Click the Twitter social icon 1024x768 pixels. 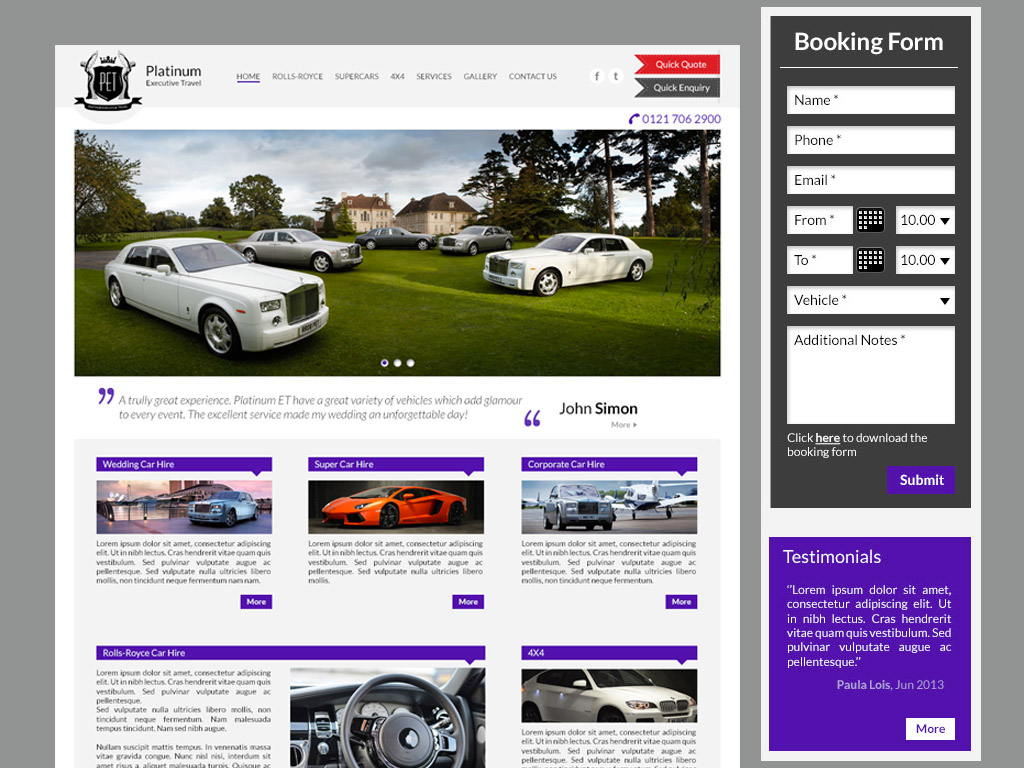click(x=616, y=76)
